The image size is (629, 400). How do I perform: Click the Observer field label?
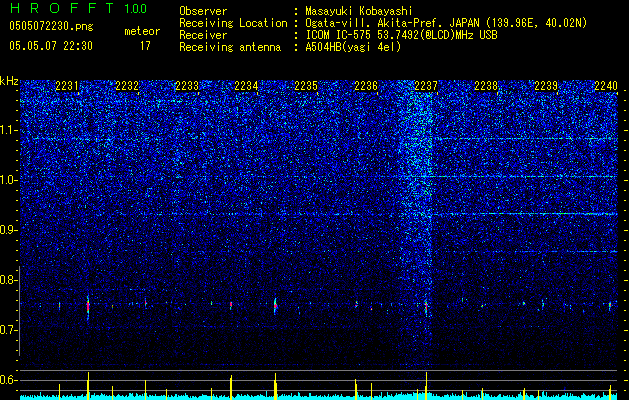tap(203, 11)
